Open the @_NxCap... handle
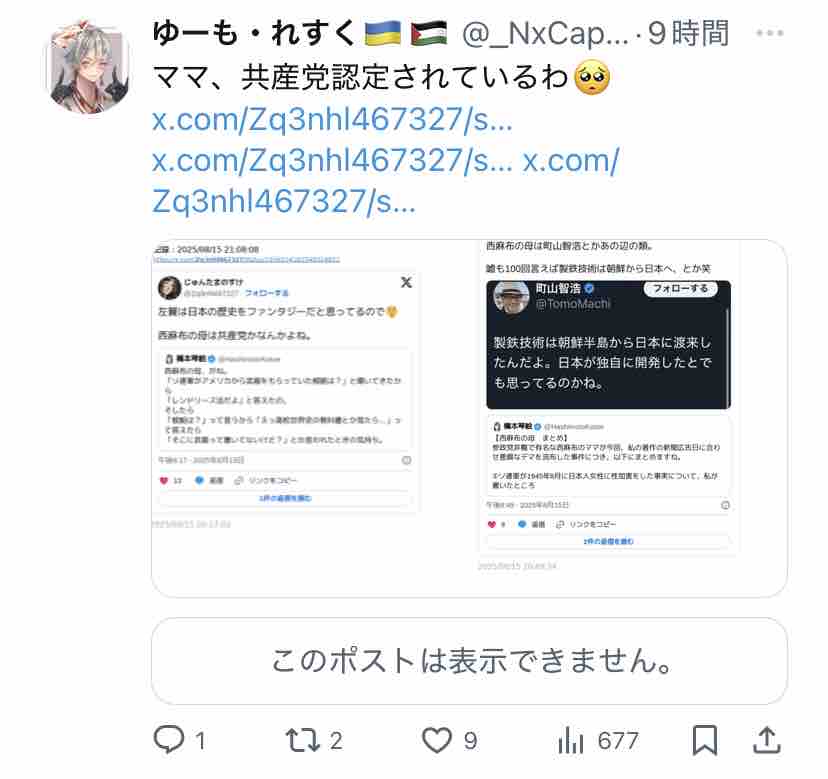 coord(546,33)
